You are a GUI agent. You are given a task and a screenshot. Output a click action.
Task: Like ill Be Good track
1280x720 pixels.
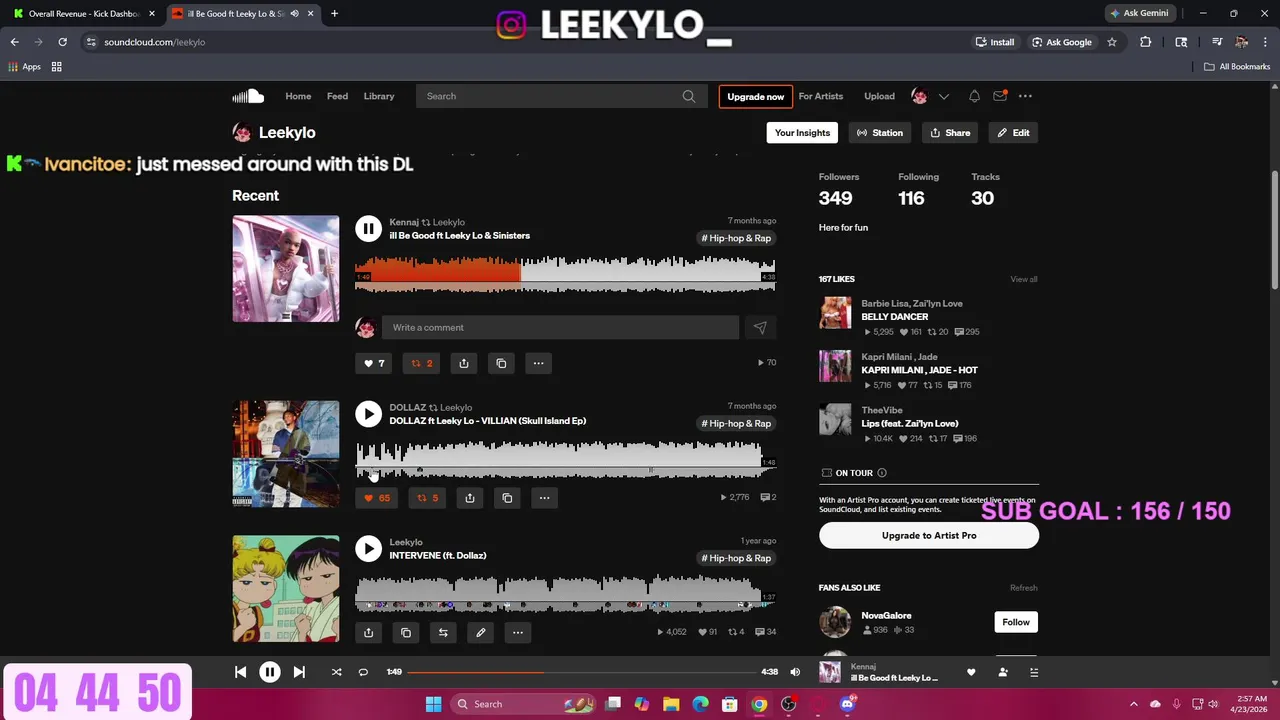[374, 363]
